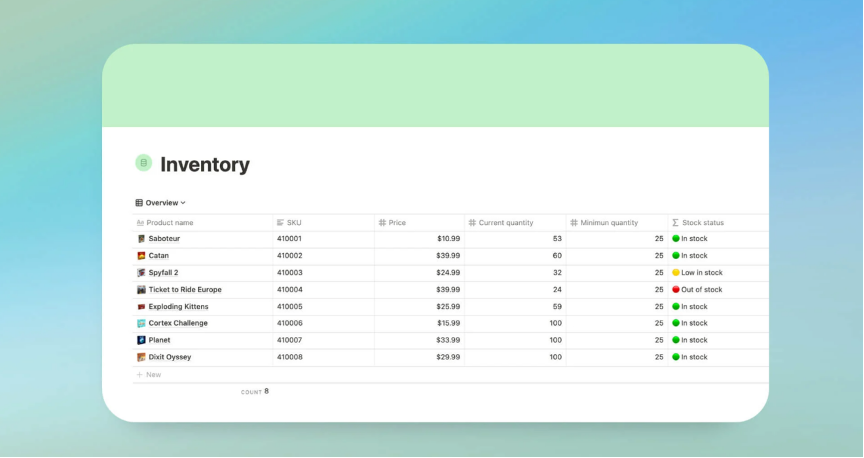The image size is (864, 458).
Task: Click the yellow Low in stock indicator
Action: click(x=676, y=273)
